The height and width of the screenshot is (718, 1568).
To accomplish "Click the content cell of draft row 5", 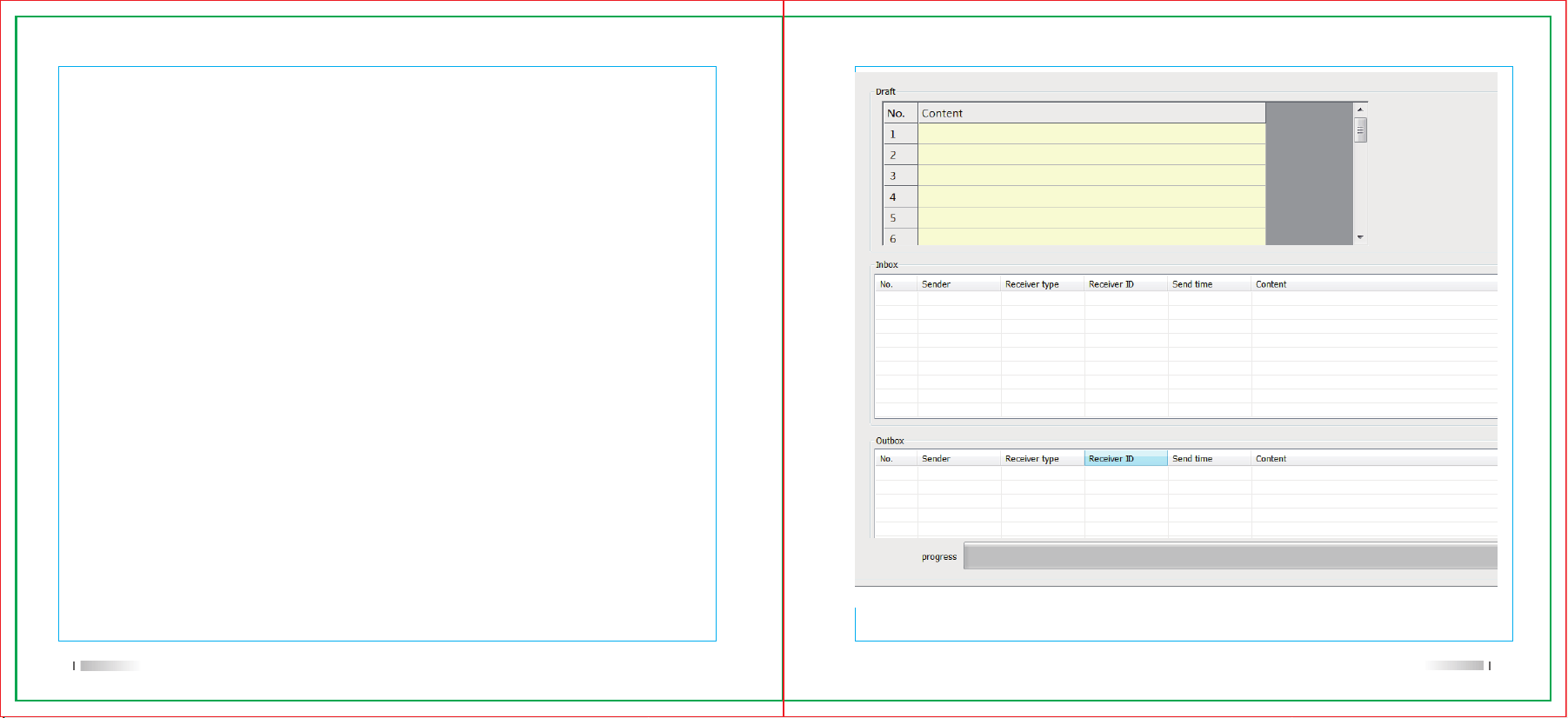I will point(1091,217).
